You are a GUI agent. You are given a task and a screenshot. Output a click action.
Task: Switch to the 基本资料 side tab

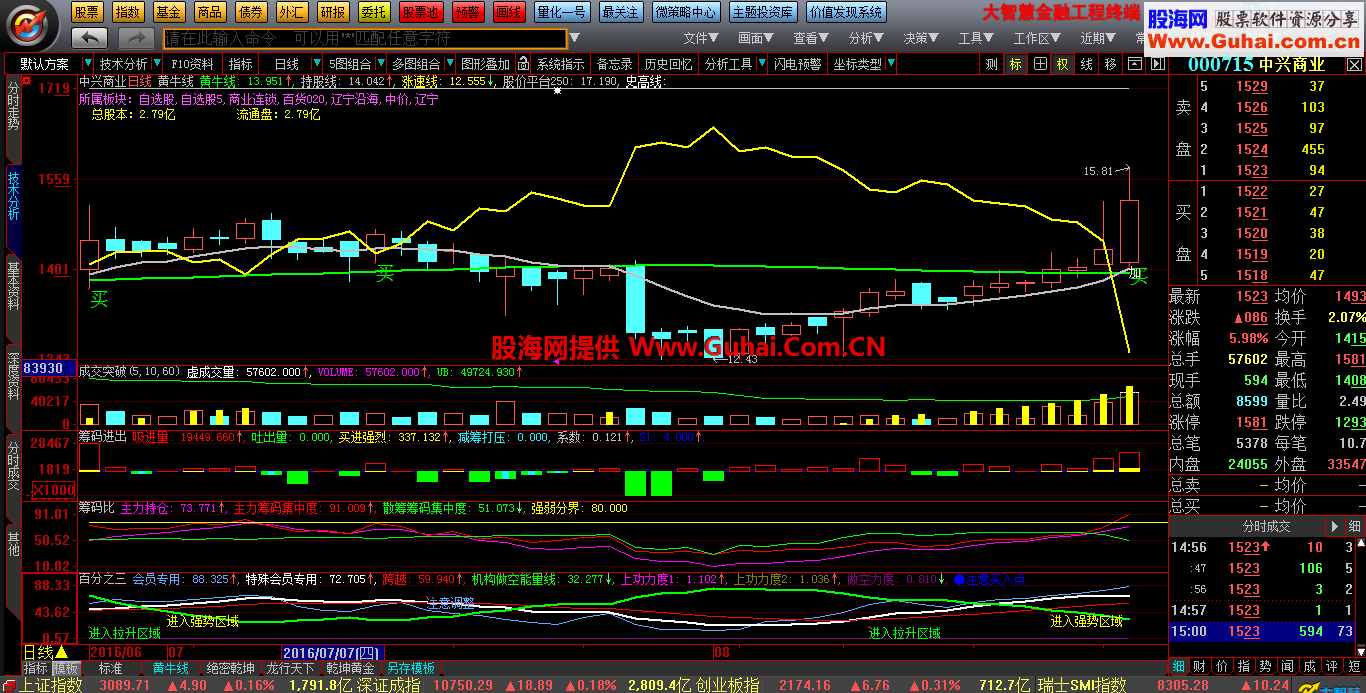tap(13, 286)
